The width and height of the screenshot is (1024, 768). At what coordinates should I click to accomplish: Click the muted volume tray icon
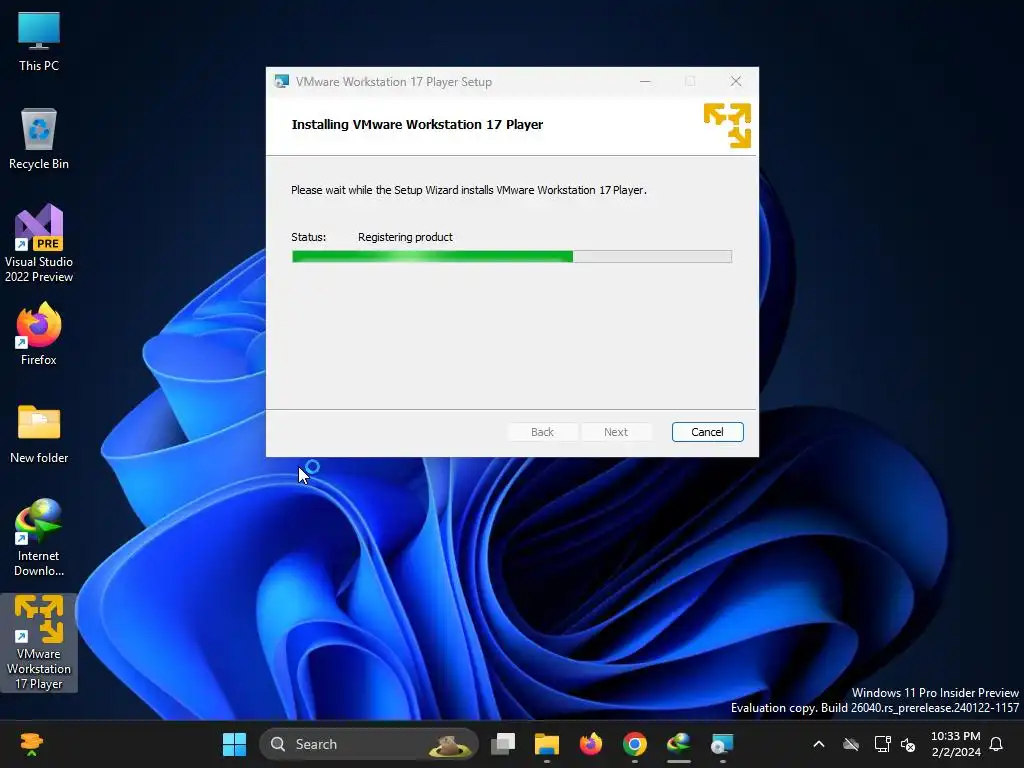click(x=908, y=744)
